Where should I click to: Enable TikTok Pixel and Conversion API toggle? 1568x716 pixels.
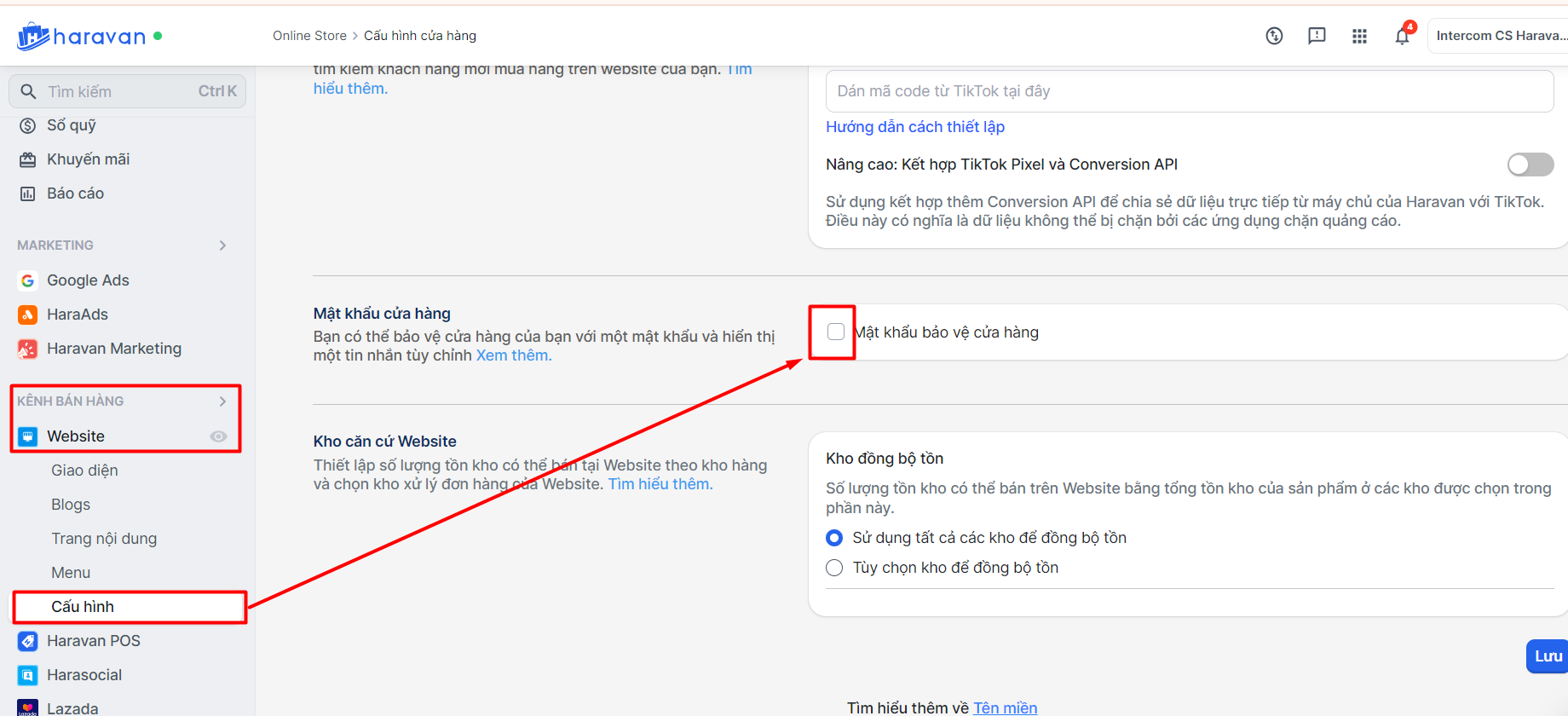click(x=1530, y=165)
